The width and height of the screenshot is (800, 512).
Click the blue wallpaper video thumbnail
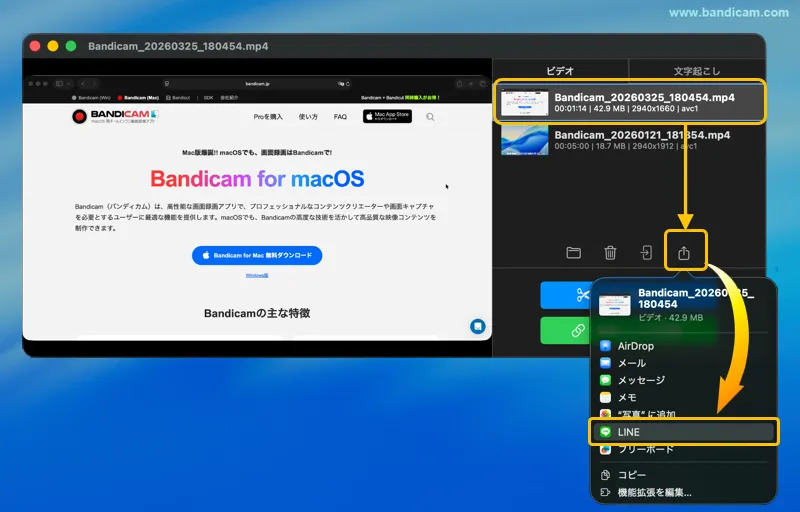524,140
